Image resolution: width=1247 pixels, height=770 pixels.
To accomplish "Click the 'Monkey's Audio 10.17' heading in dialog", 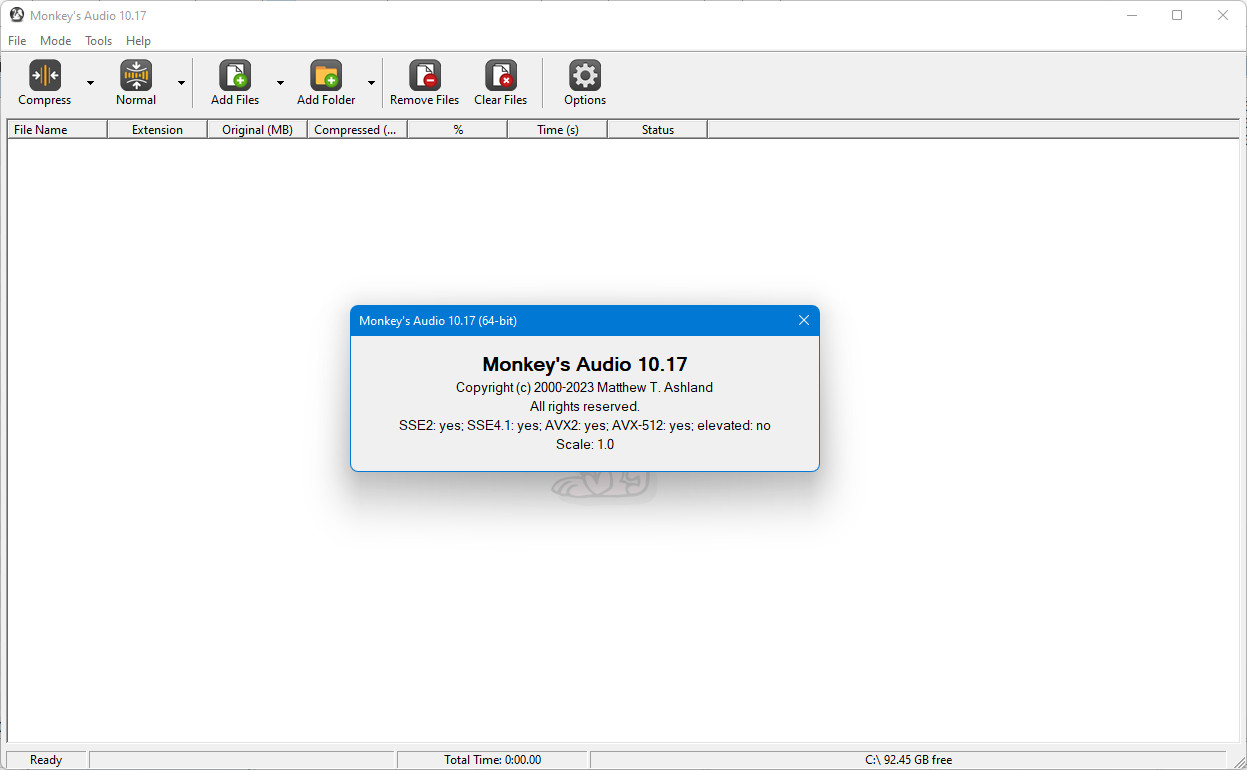I will click(585, 364).
